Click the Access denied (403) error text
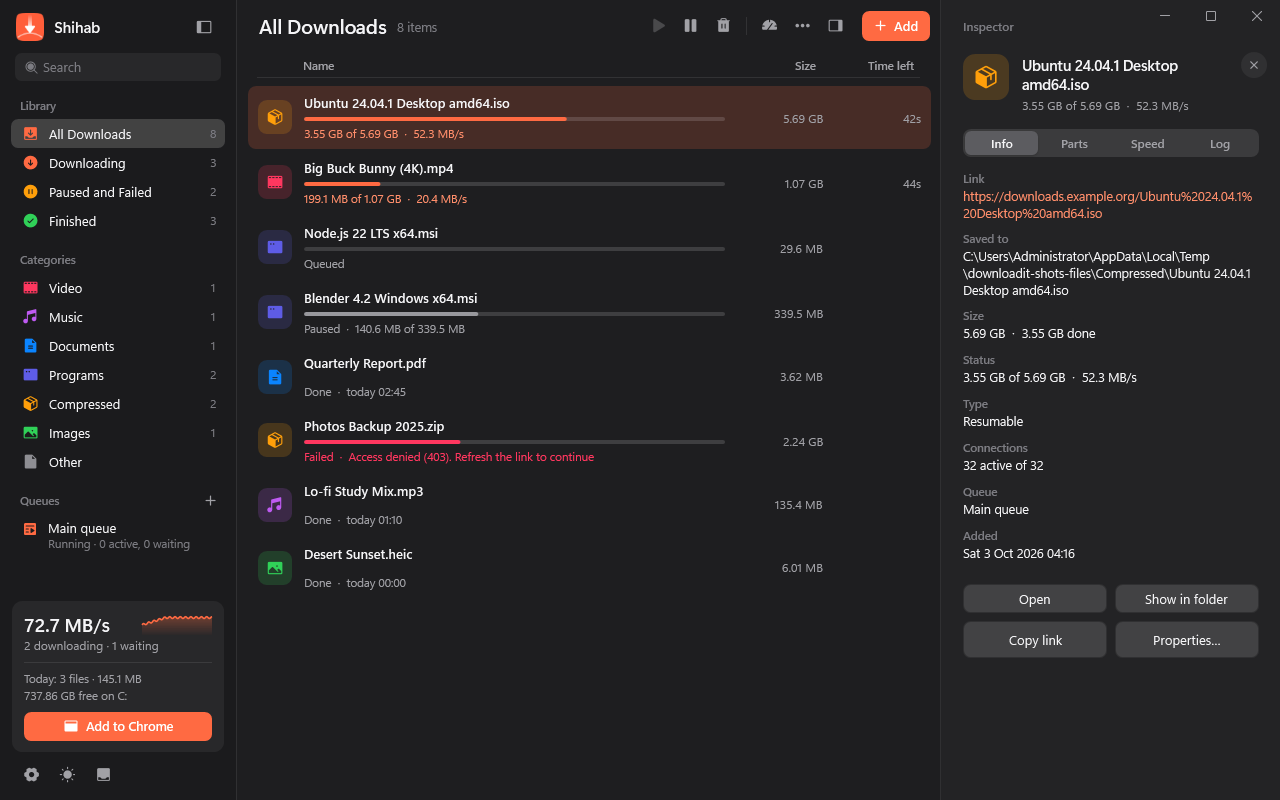1280x800 pixels. click(x=471, y=457)
